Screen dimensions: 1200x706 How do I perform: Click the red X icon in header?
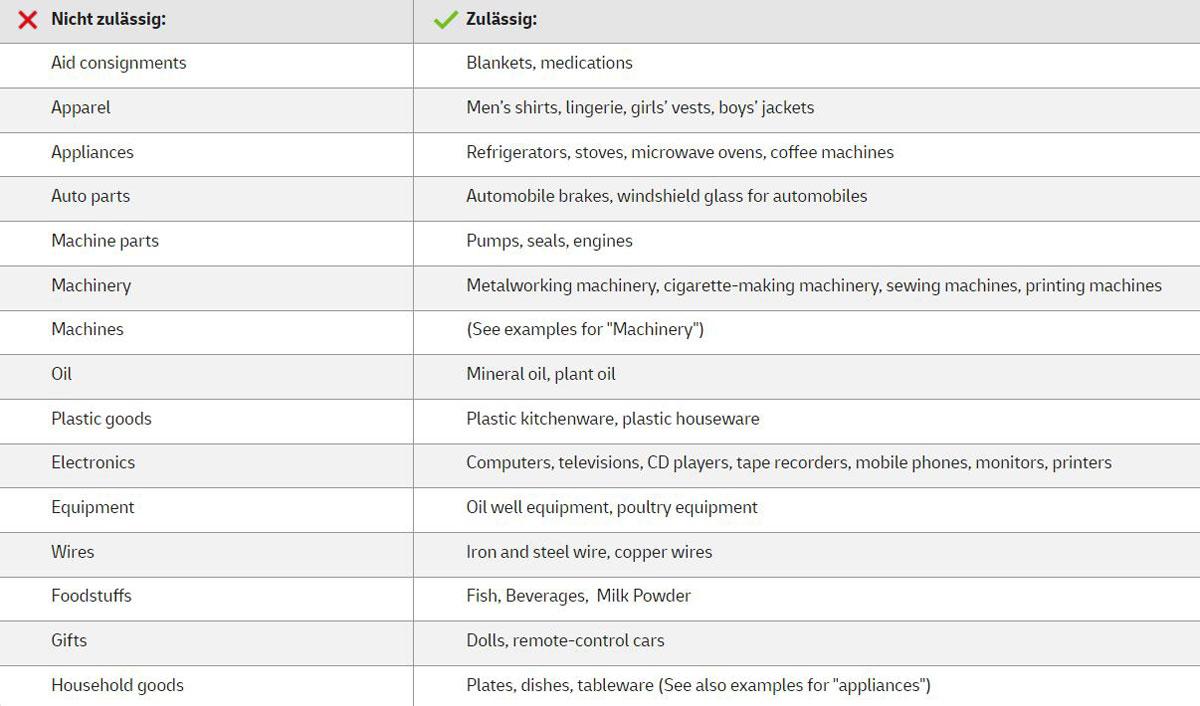[x=27, y=20]
